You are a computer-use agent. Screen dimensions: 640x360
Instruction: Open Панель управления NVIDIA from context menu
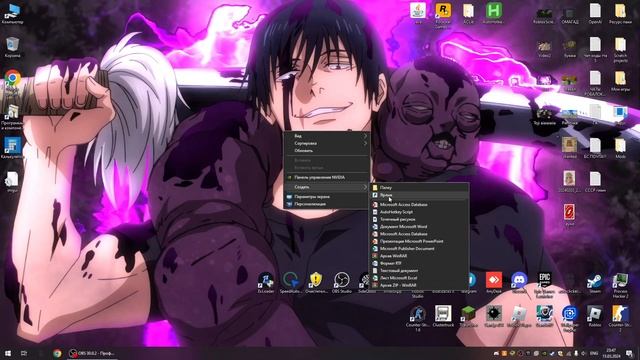327,178
